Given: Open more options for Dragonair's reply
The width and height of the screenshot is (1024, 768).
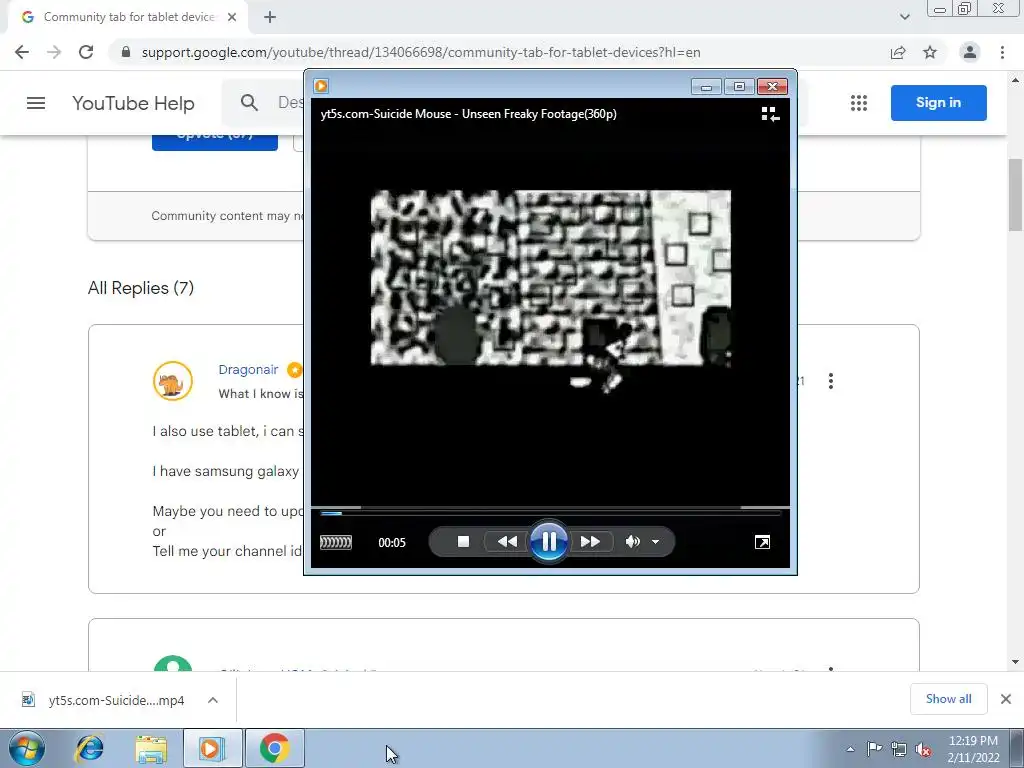Looking at the screenshot, I should point(831,381).
